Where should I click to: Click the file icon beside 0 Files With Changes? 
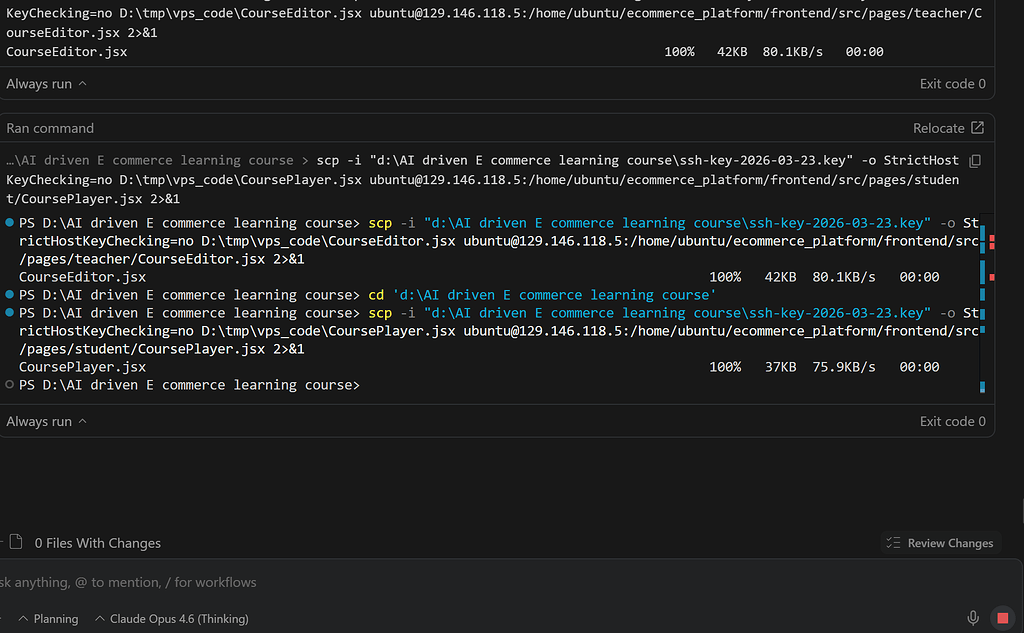pyautogui.click(x=16, y=542)
